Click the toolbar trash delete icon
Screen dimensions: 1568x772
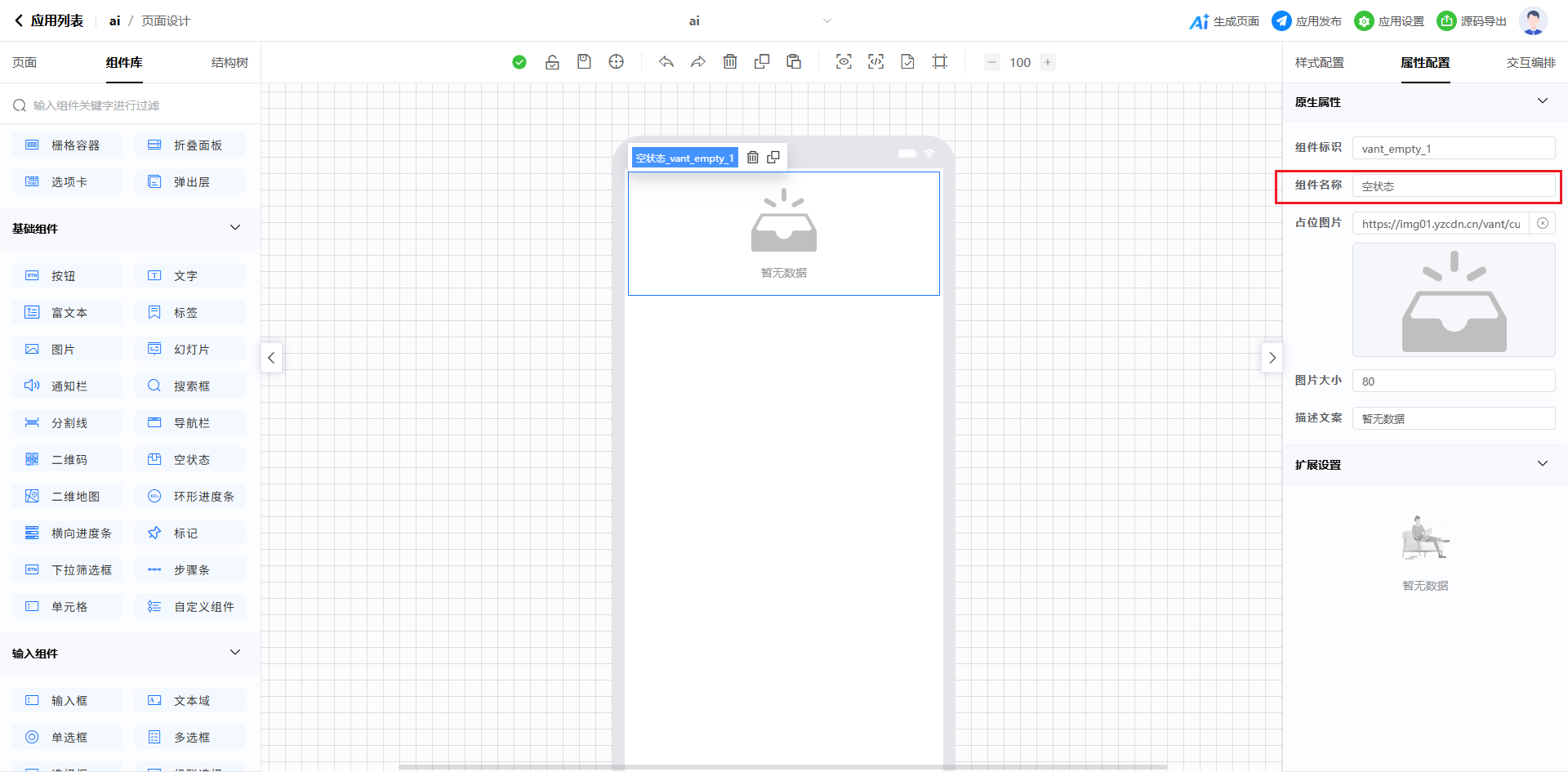pyautogui.click(x=730, y=62)
